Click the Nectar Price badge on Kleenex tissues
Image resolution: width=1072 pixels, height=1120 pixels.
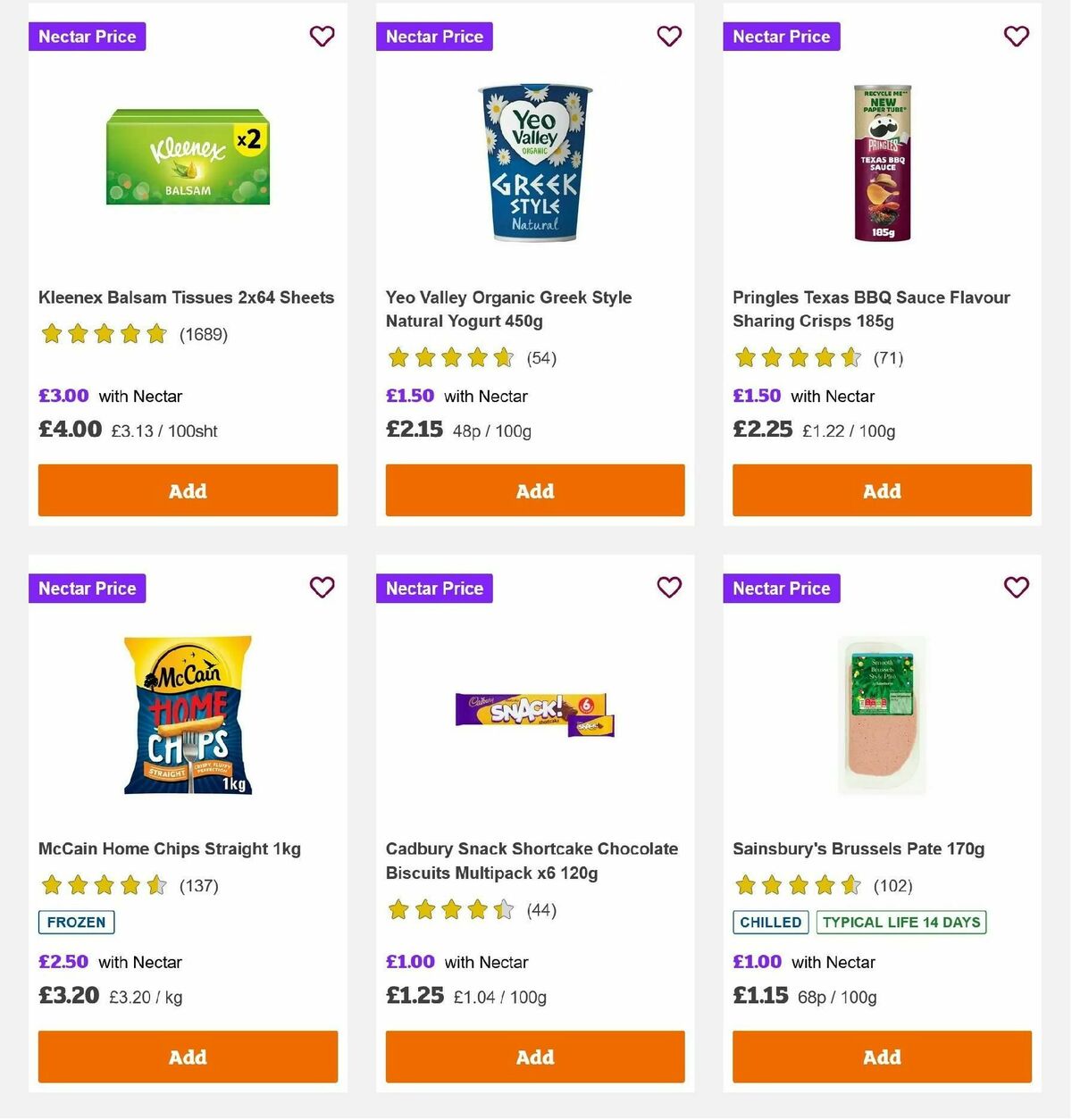(x=87, y=37)
